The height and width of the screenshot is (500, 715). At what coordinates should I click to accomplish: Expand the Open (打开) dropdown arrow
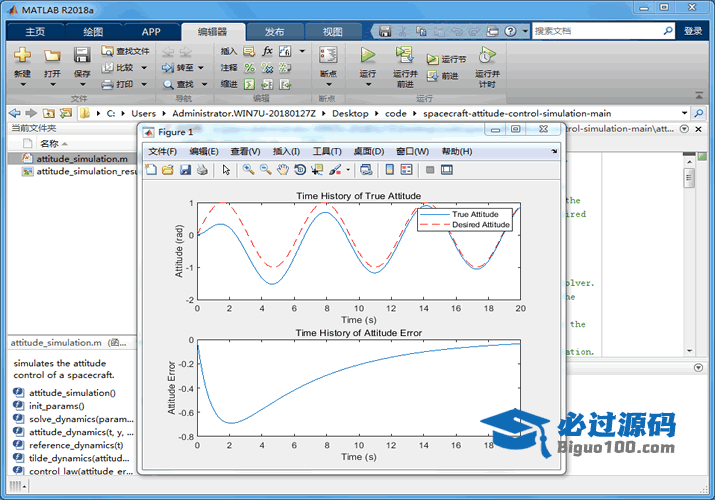(x=52, y=84)
